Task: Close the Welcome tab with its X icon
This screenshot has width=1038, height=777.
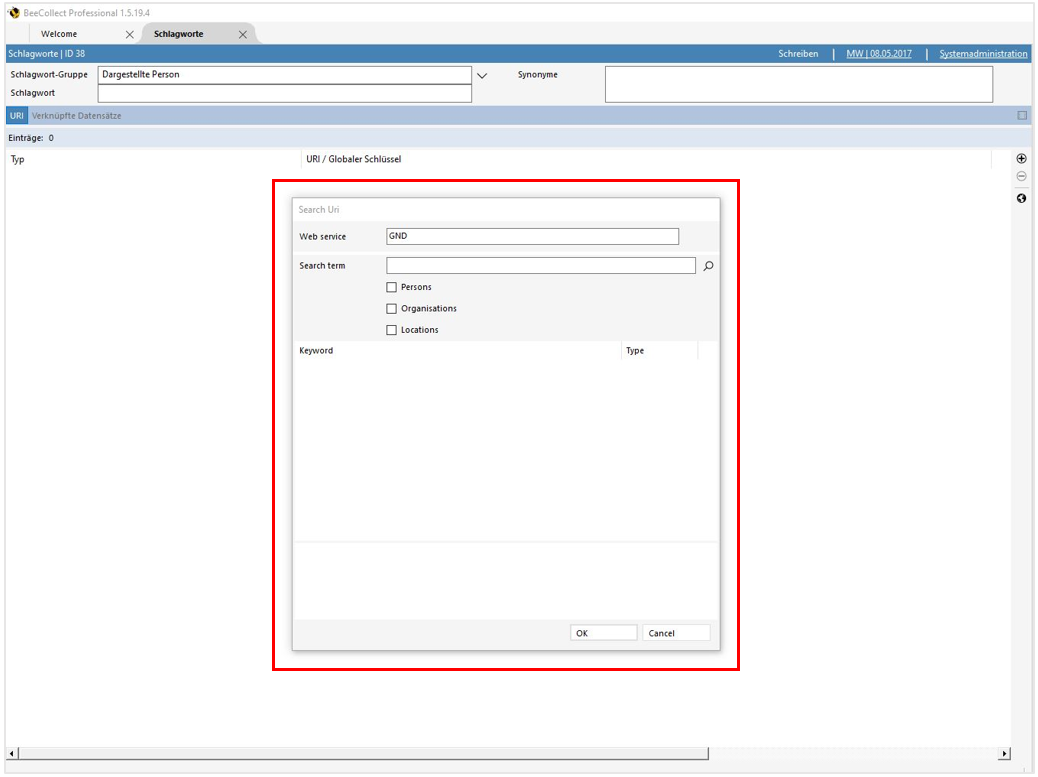Action: [128, 33]
